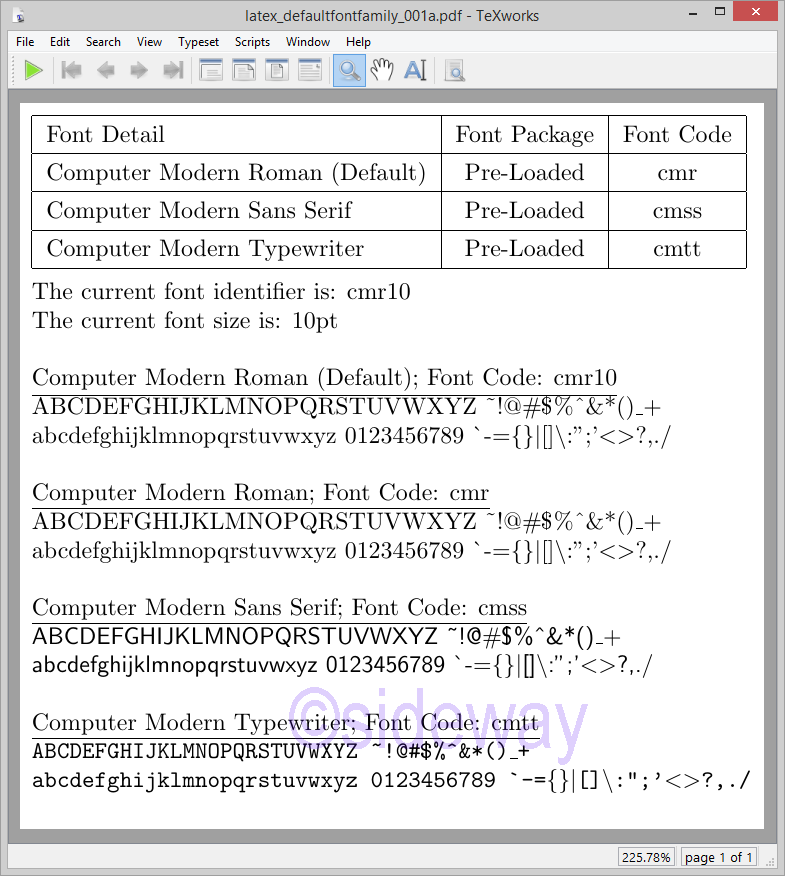Image resolution: width=785 pixels, height=876 pixels.
Task: Go to last page icon
Action: 173,71
